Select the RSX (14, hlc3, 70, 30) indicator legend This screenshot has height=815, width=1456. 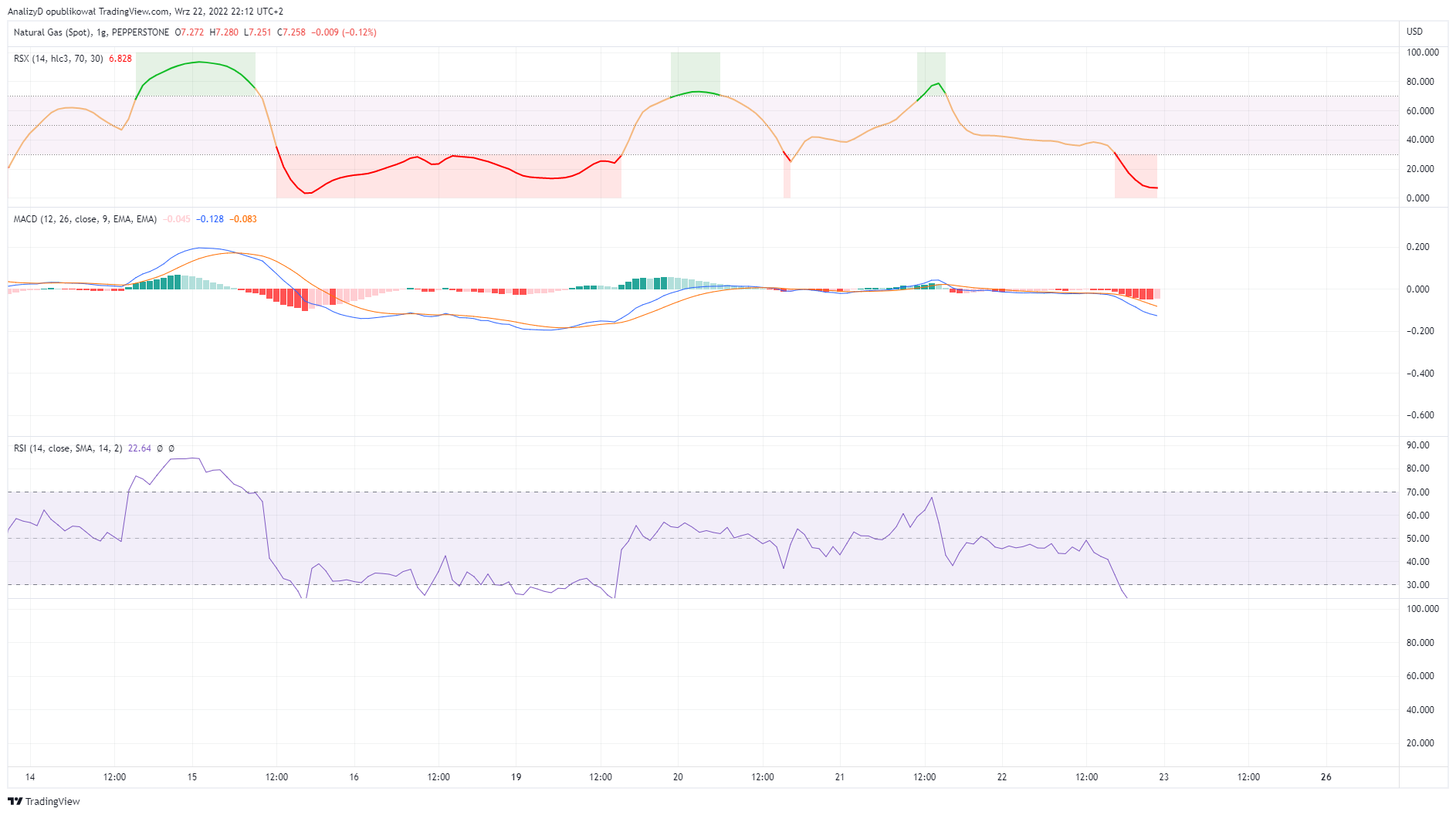coord(59,59)
